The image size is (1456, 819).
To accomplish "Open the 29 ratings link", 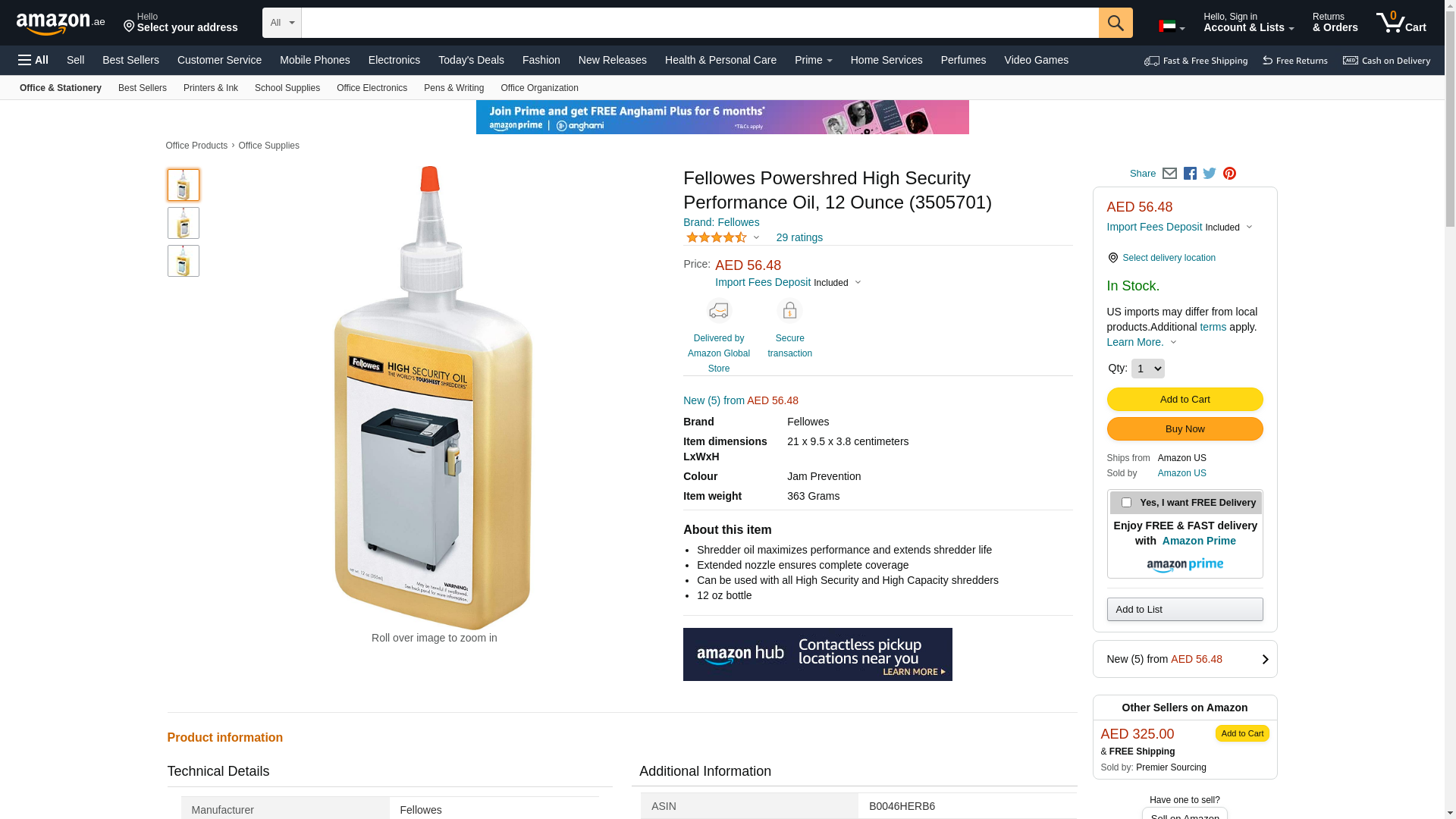I will (799, 237).
